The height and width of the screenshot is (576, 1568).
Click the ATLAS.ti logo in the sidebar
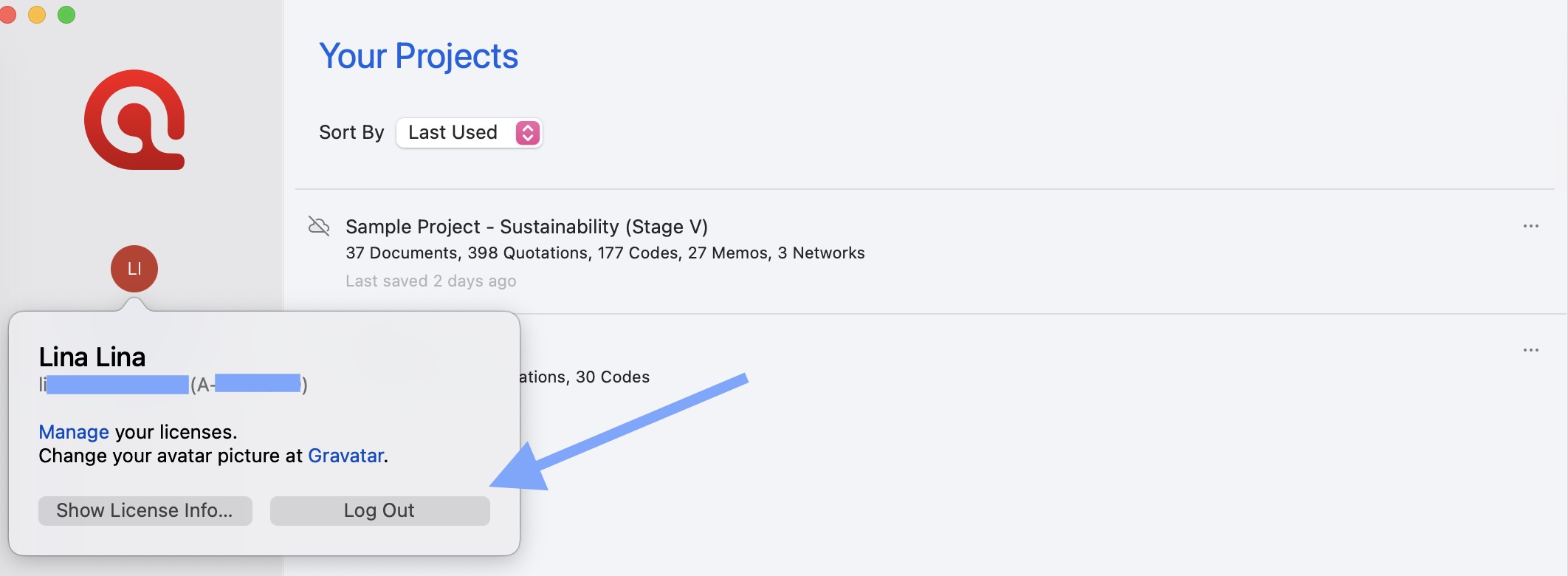pyautogui.click(x=134, y=120)
